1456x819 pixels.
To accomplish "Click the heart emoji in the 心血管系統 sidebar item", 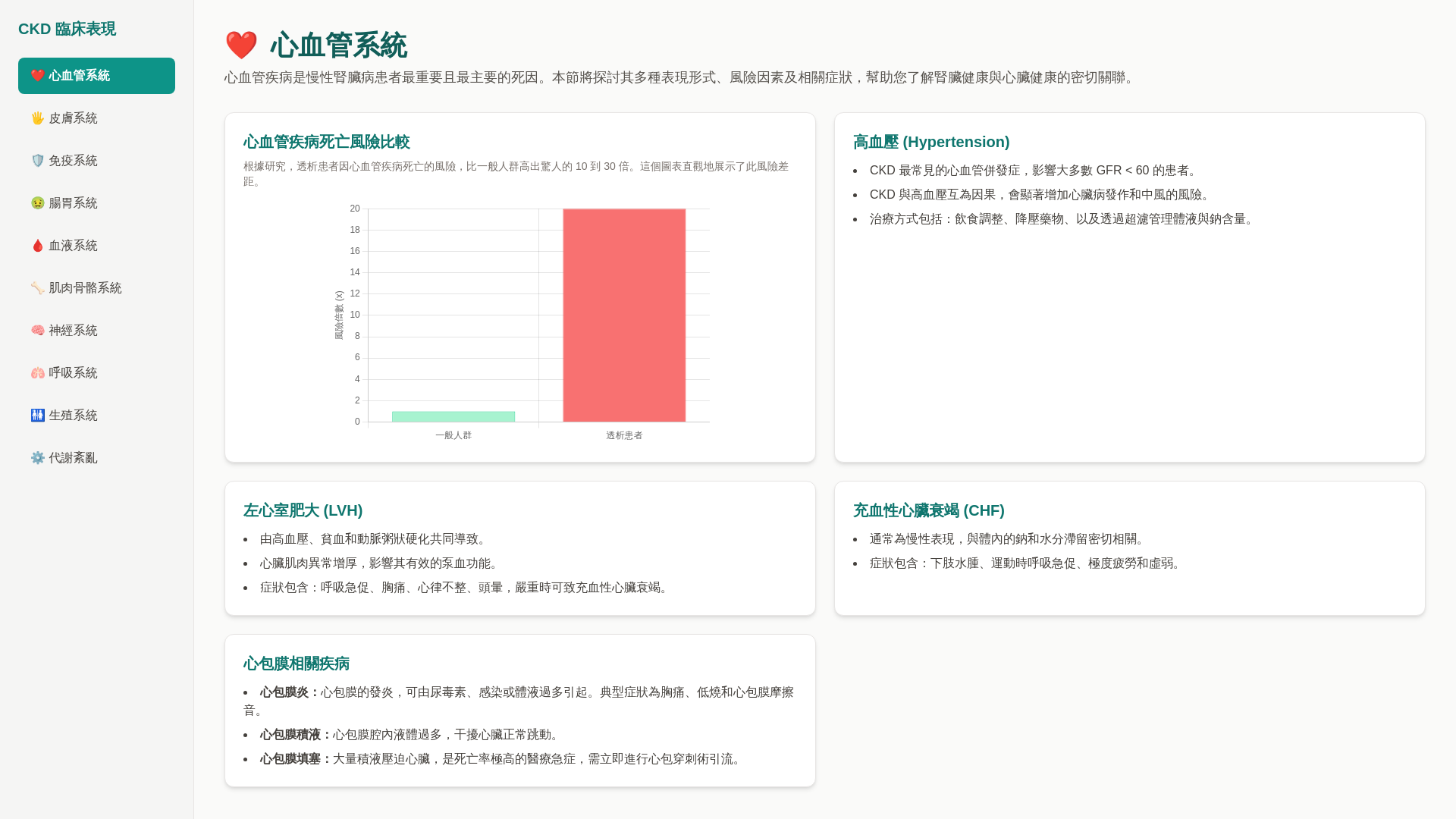I will pyautogui.click(x=37, y=76).
